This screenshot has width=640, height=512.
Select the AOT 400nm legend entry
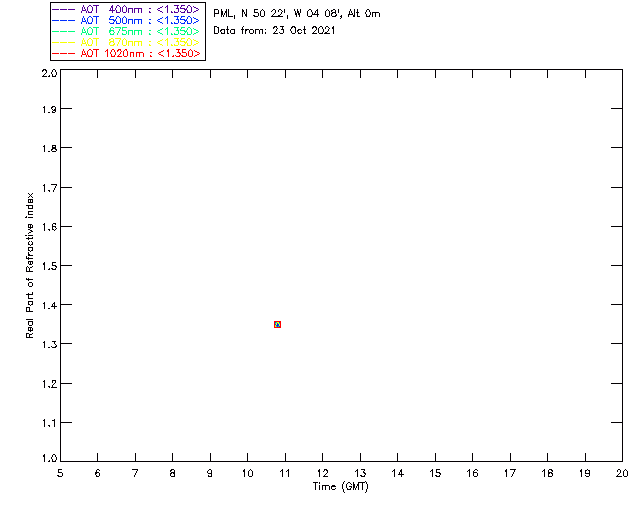(126, 9)
